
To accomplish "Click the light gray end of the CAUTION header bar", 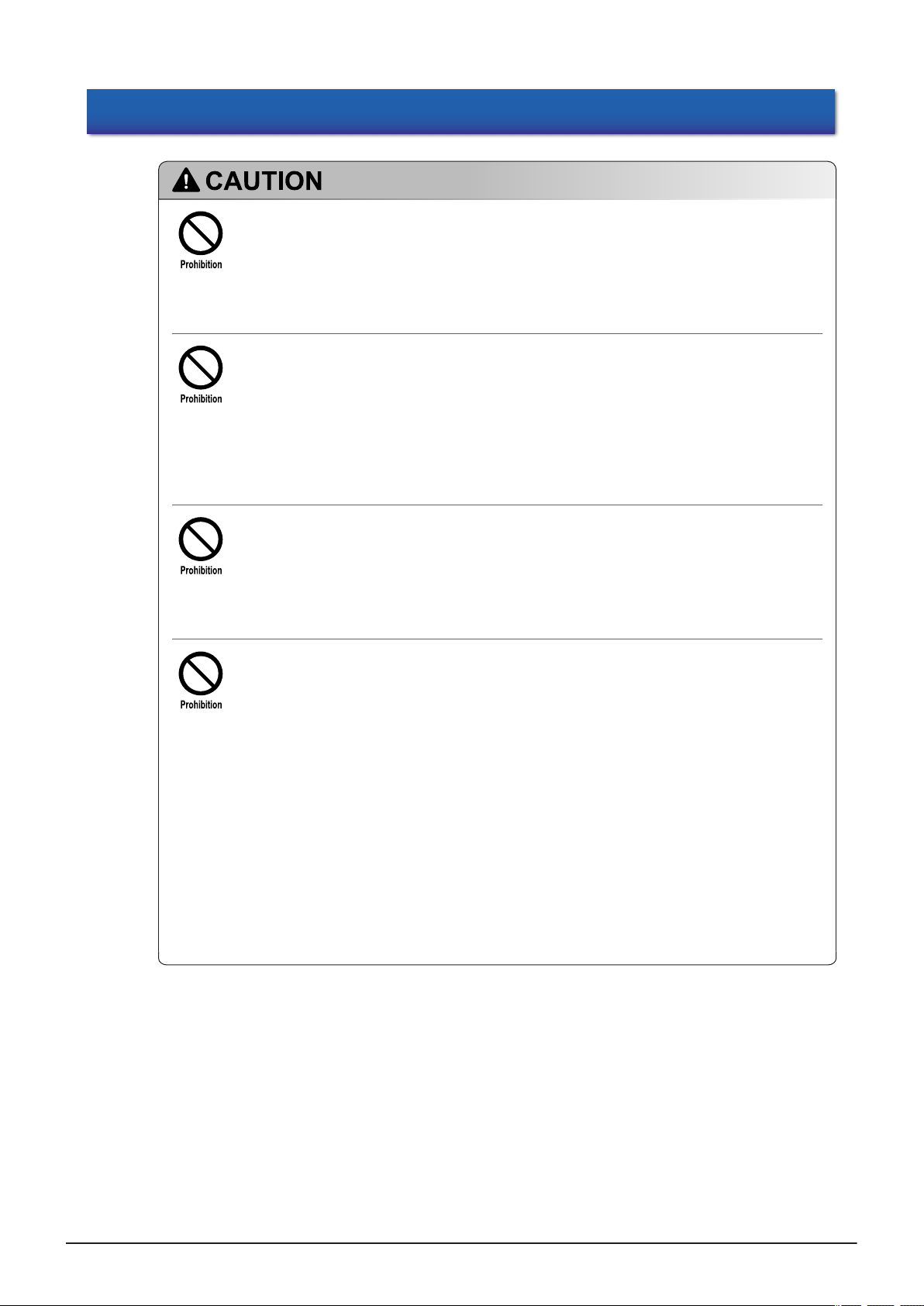I will [x=775, y=181].
